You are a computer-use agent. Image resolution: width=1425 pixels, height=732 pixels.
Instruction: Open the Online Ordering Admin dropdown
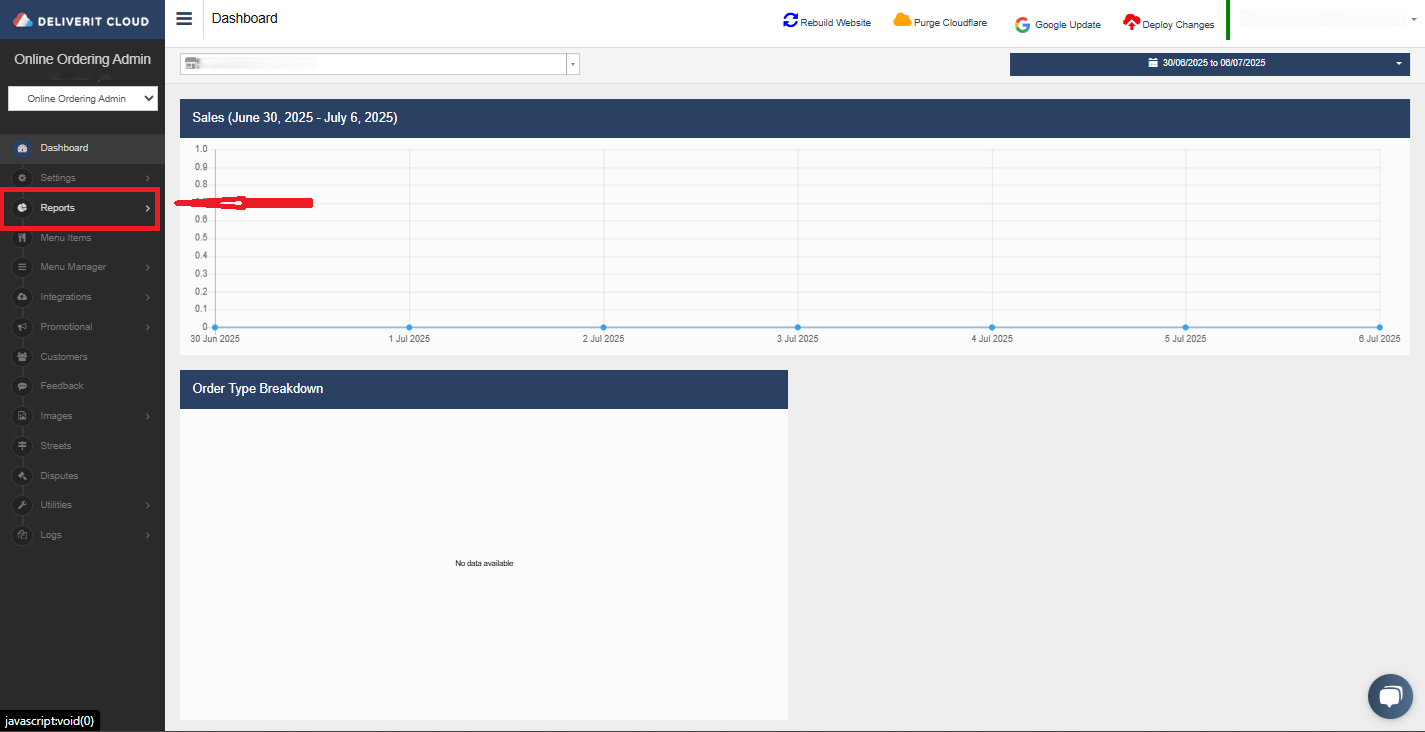click(83, 98)
